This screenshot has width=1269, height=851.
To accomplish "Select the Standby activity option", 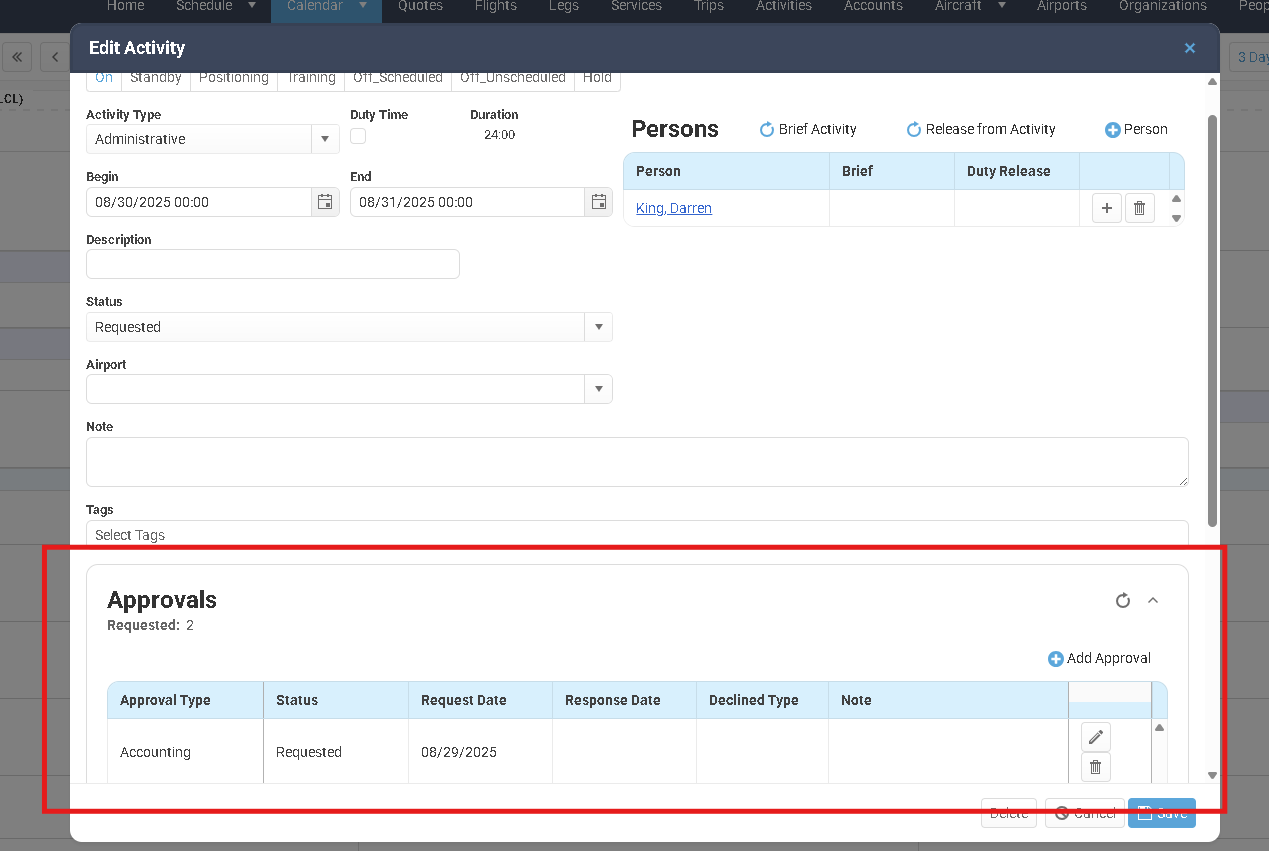I will click(x=156, y=78).
